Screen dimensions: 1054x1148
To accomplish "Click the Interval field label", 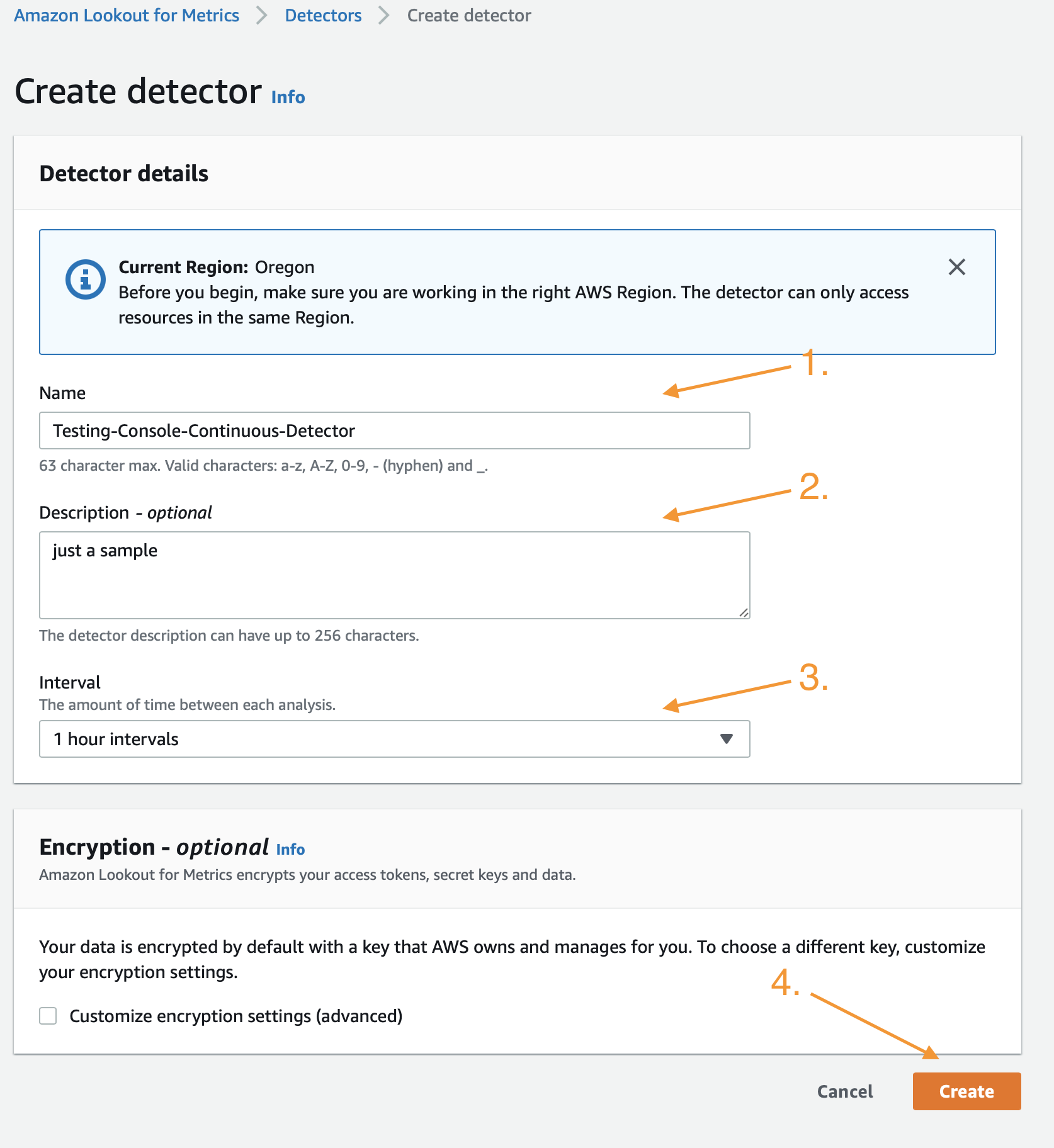I will click(x=70, y=682).
